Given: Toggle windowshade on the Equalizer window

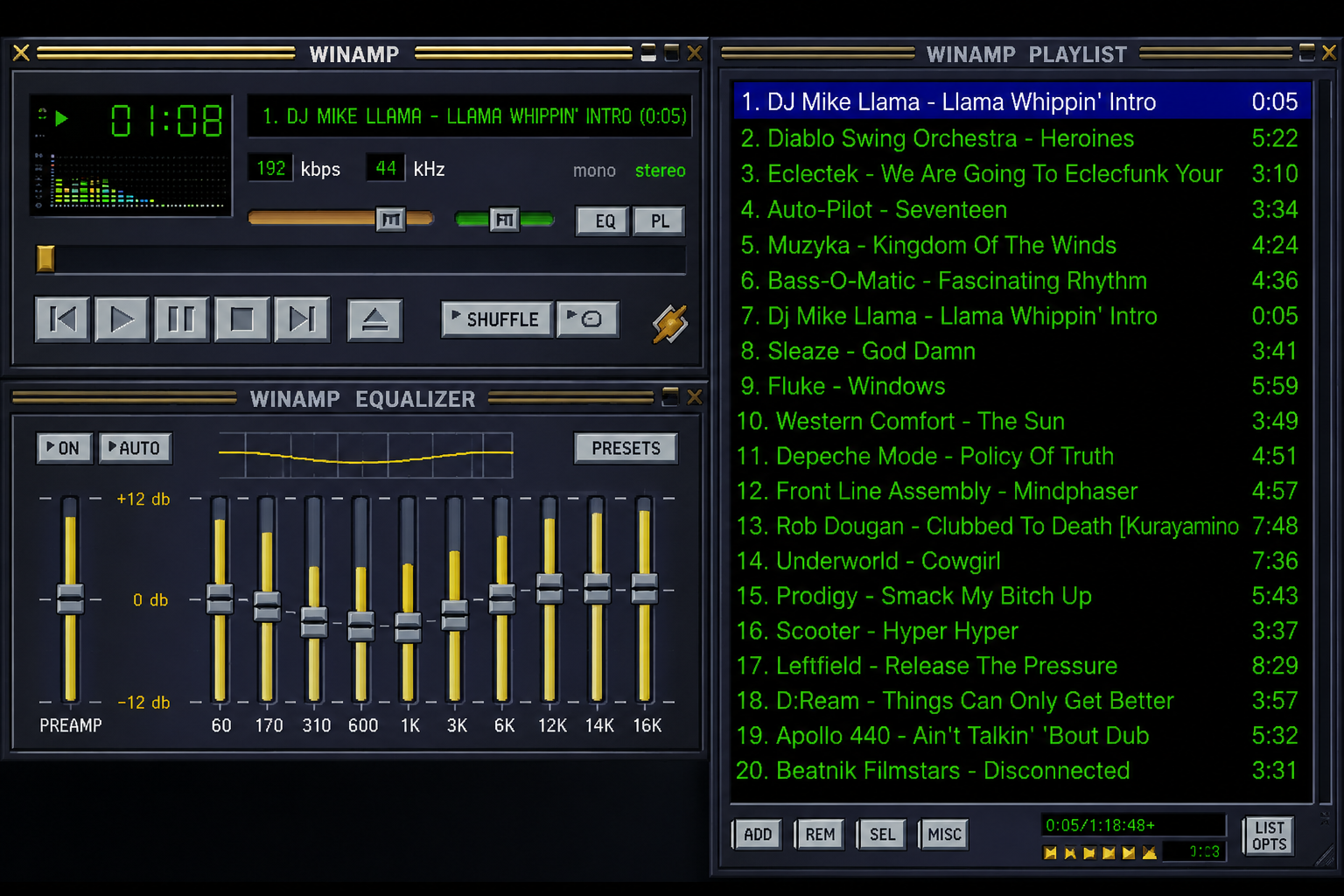Looking at the screenshot, I should click(x=670, y=397).
